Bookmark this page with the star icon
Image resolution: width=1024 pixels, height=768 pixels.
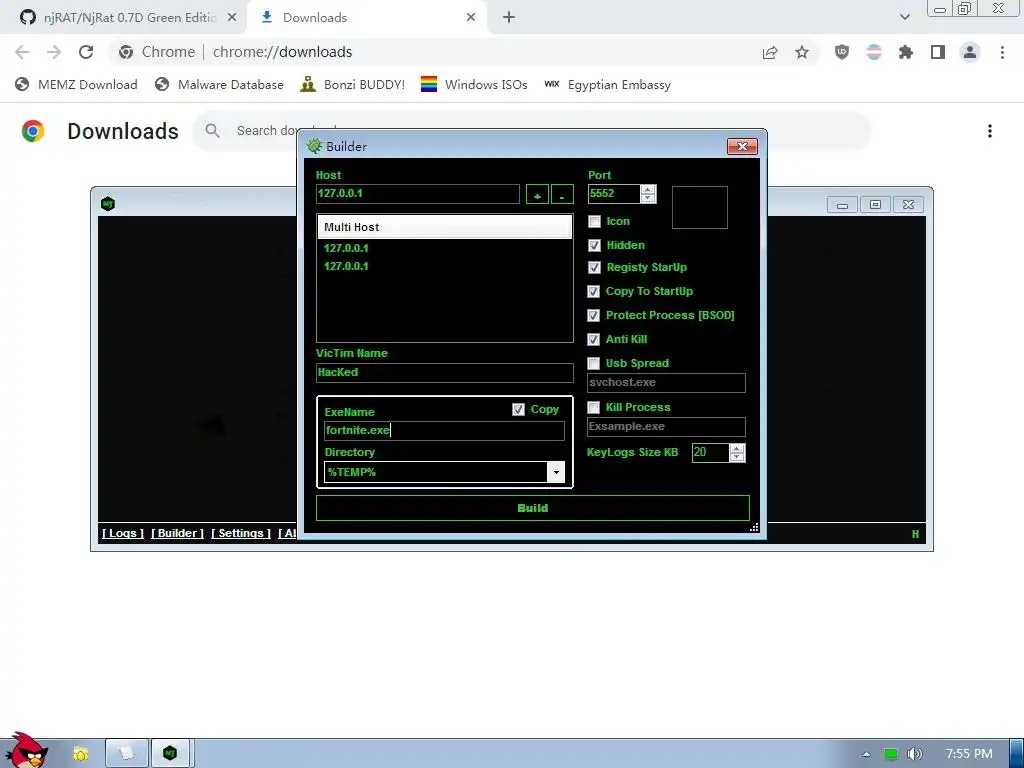point(802,52)
